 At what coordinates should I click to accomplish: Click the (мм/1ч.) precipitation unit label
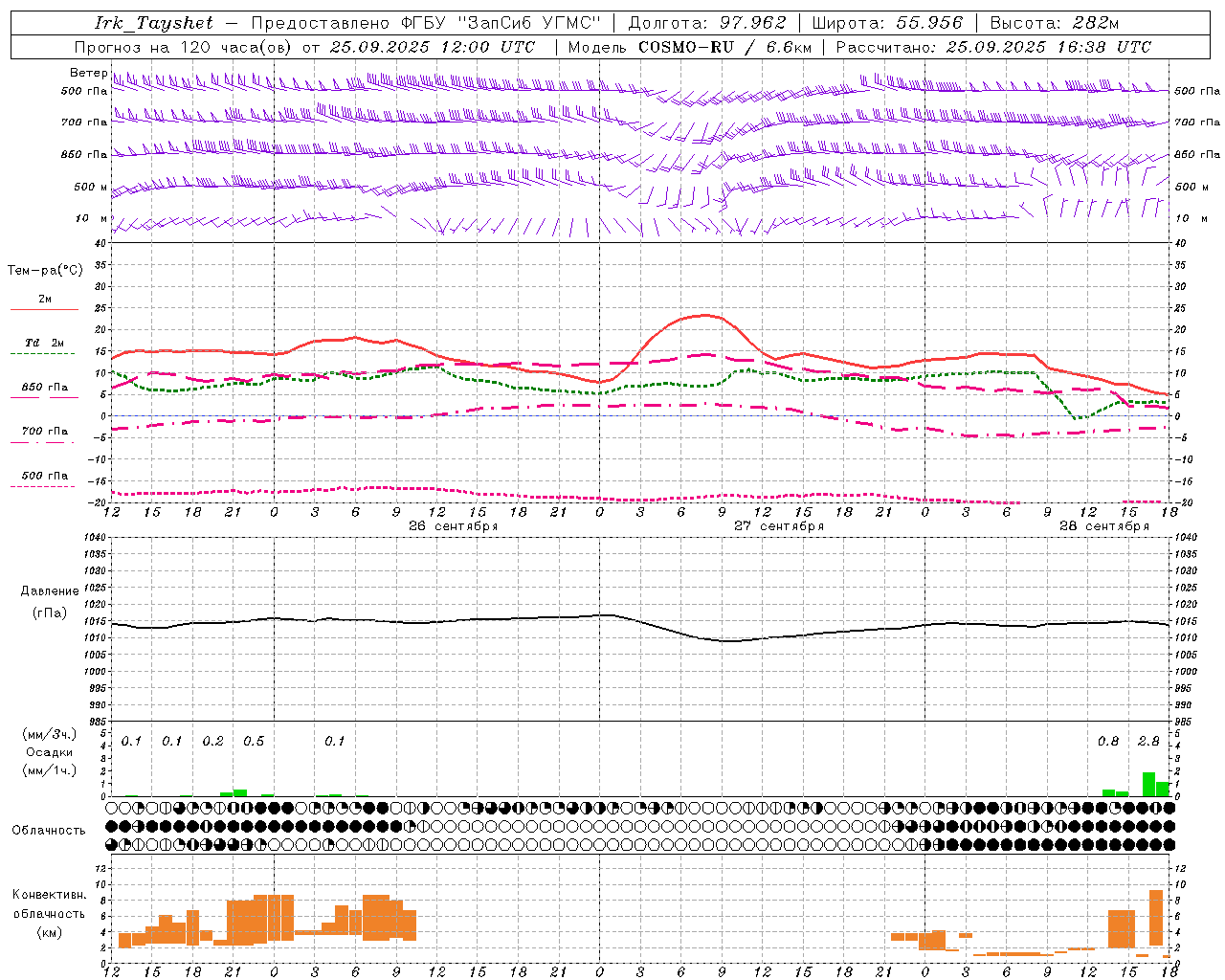pos(50,770)
